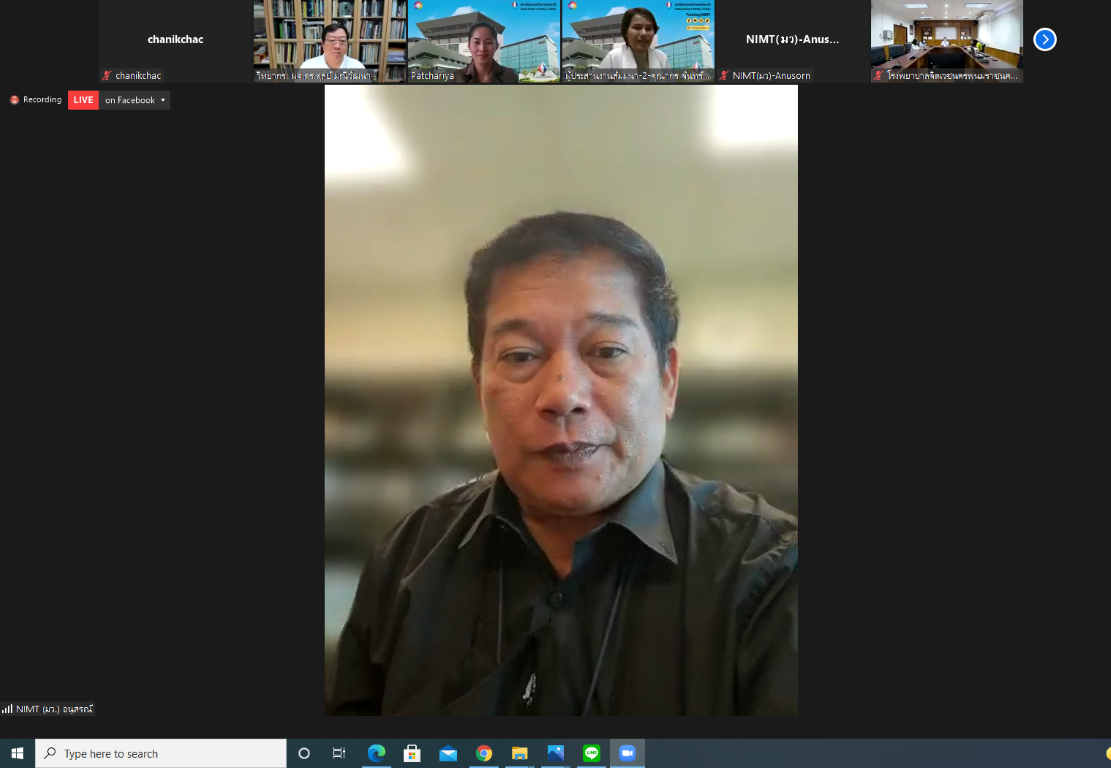This screenshot has width=1111, height=768.
Task: Click the blue arrow to show more participants
Action: (1044, 39)
